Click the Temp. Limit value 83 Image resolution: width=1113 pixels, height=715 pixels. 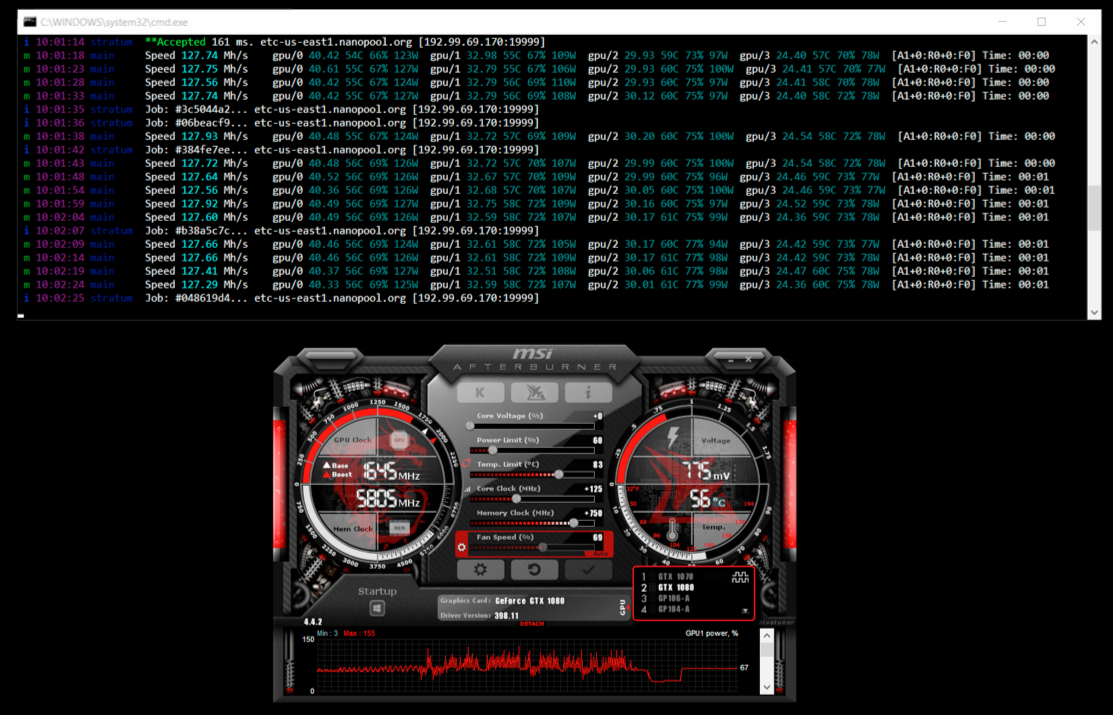point(598,464)
